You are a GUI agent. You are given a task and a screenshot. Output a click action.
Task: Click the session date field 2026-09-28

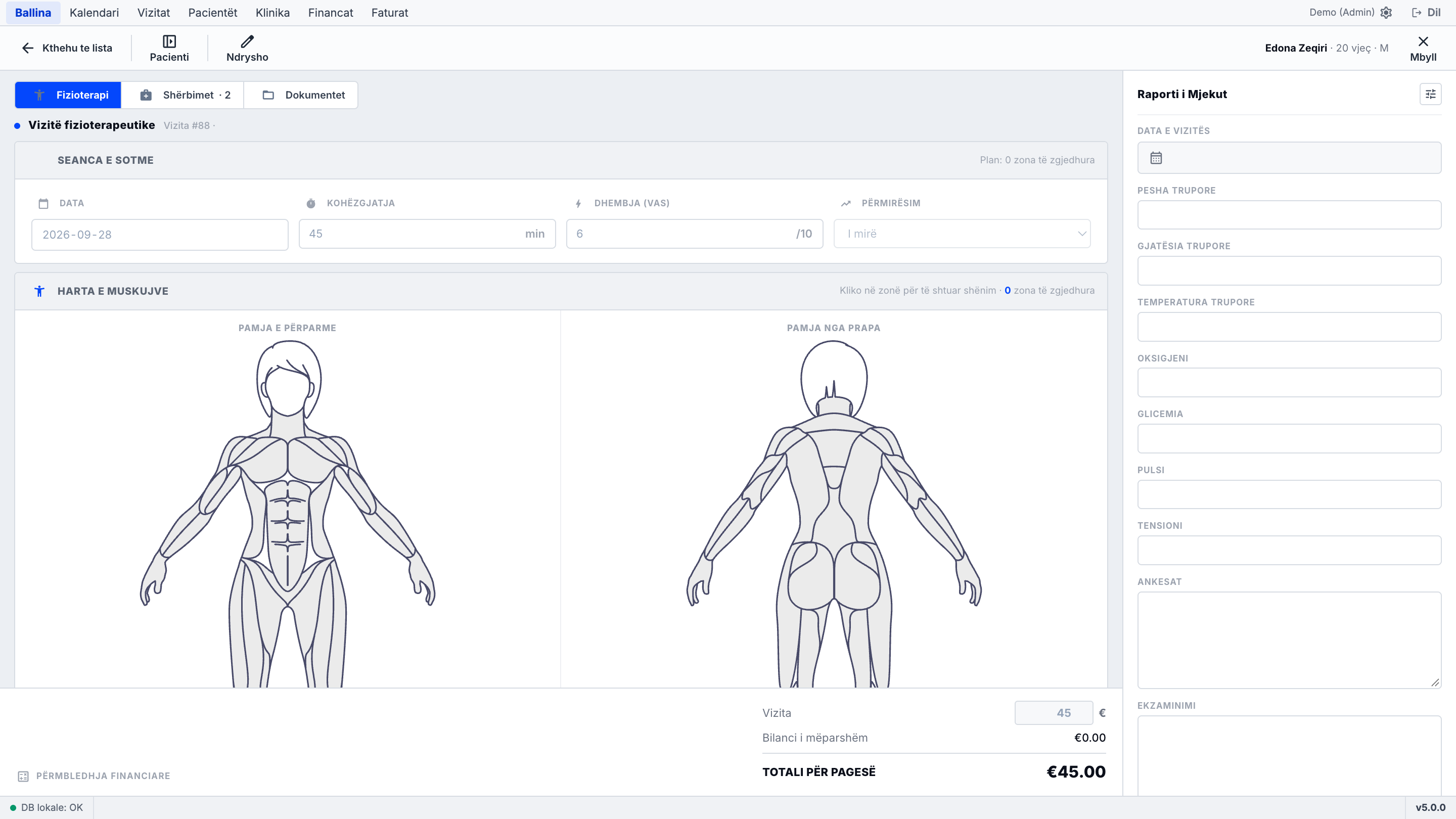pyautogui.click(x=160, y=235)
